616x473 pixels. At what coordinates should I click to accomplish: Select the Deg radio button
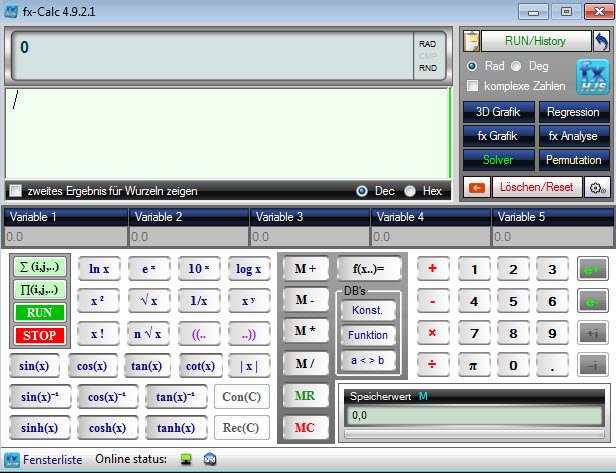pos(516,66)
